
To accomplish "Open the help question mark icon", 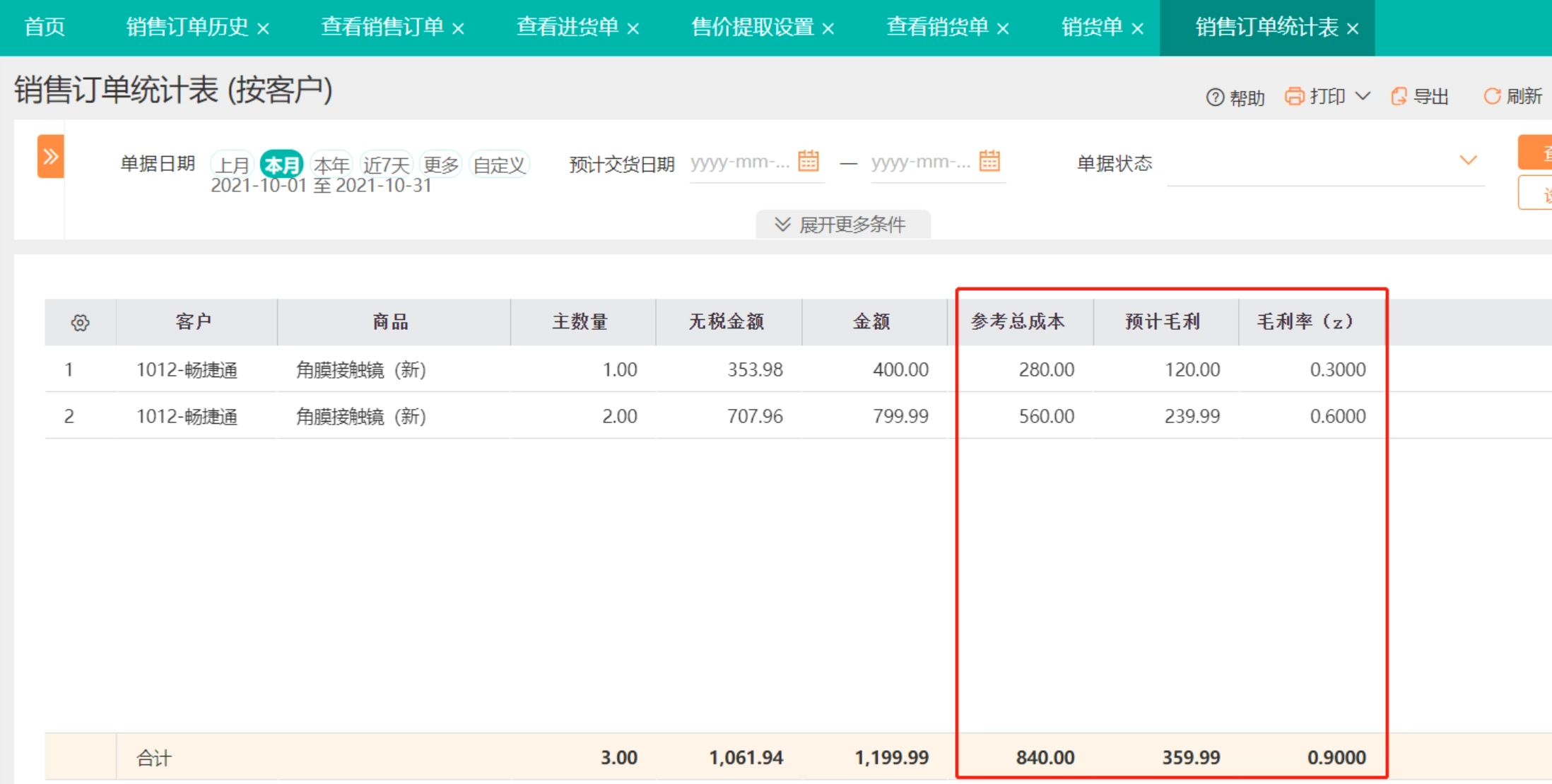I will point(1214,97).
